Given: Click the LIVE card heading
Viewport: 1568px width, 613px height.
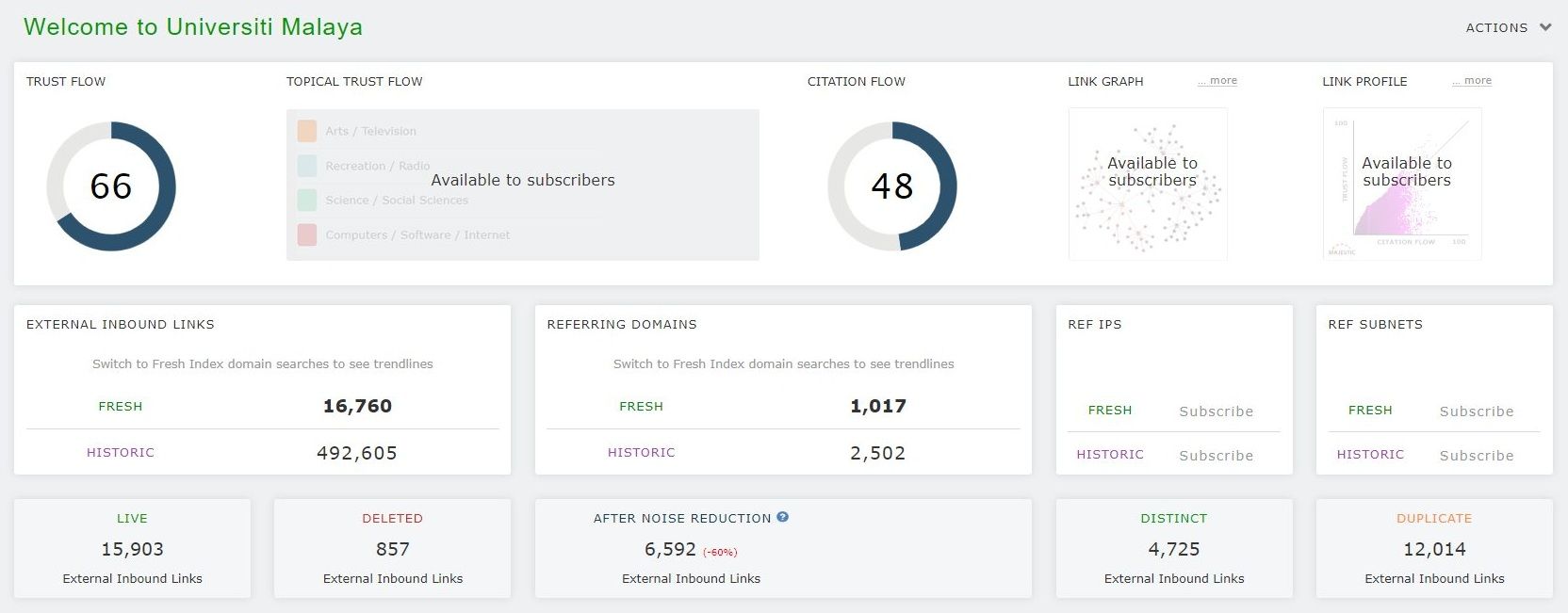Looking at the screenshot, I should click(x=133, y=519).
